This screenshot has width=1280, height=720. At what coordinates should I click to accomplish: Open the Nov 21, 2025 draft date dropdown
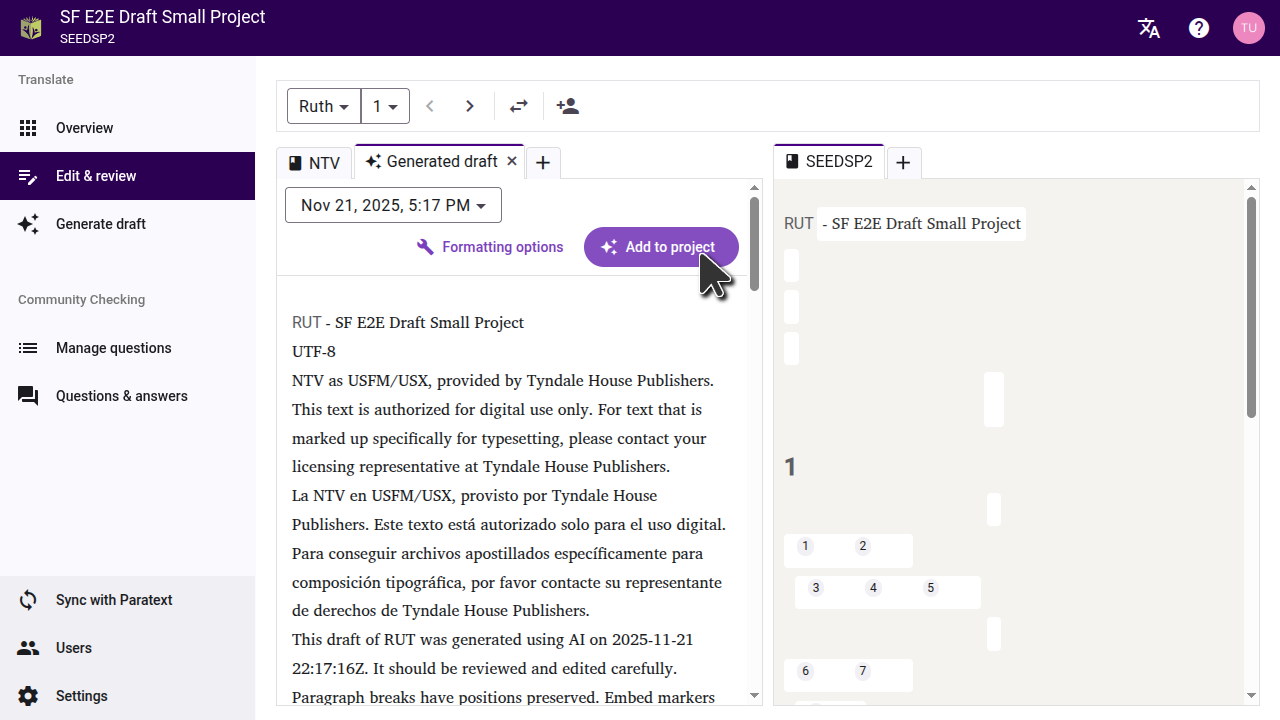tap(393, 205)
